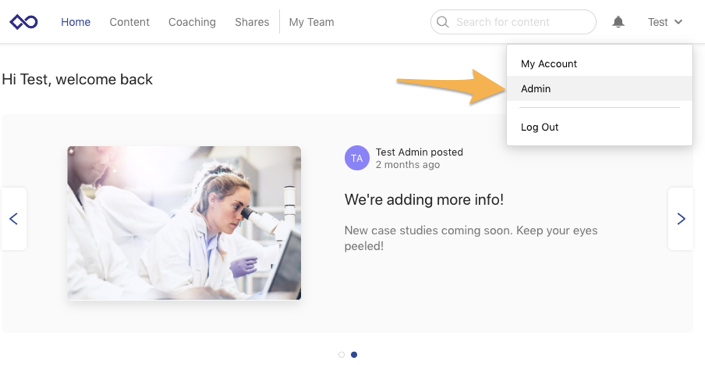Click "Test Admin posted" author text
This screenshot has height=365, width=705.
[x=419, y=152]
